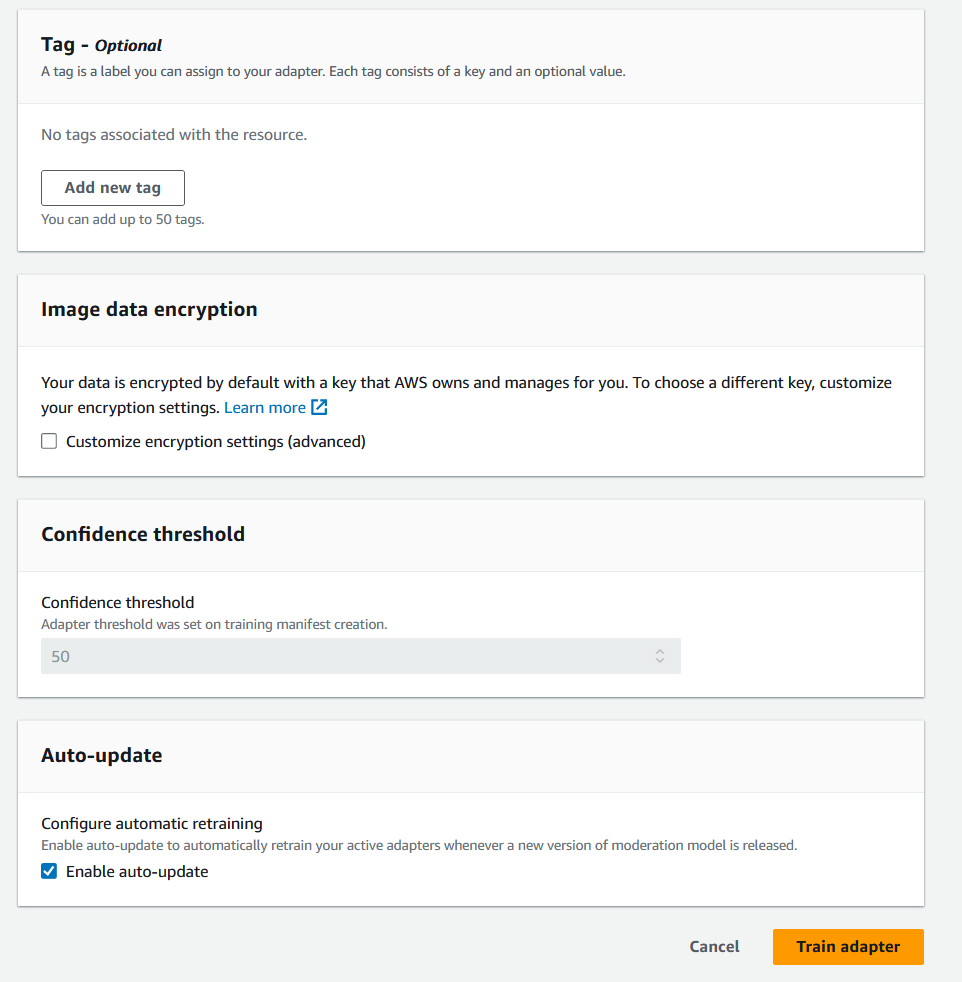Click the Image data encryption section header
The image size is (962, 982).
click(x=149, y=310)
